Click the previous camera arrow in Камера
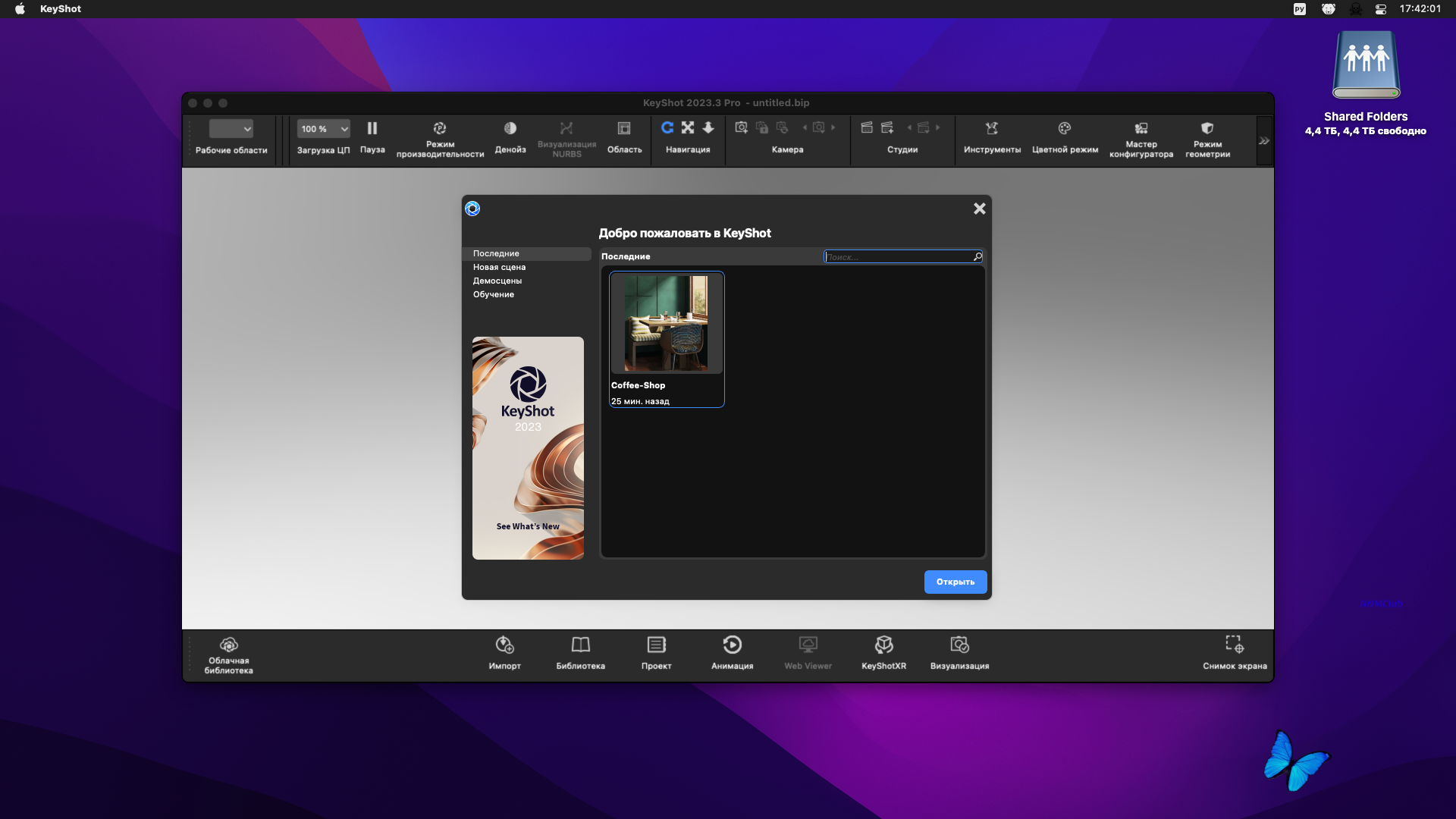The width and height of the screenshot is (1456, 819). (x=805, y=127)
